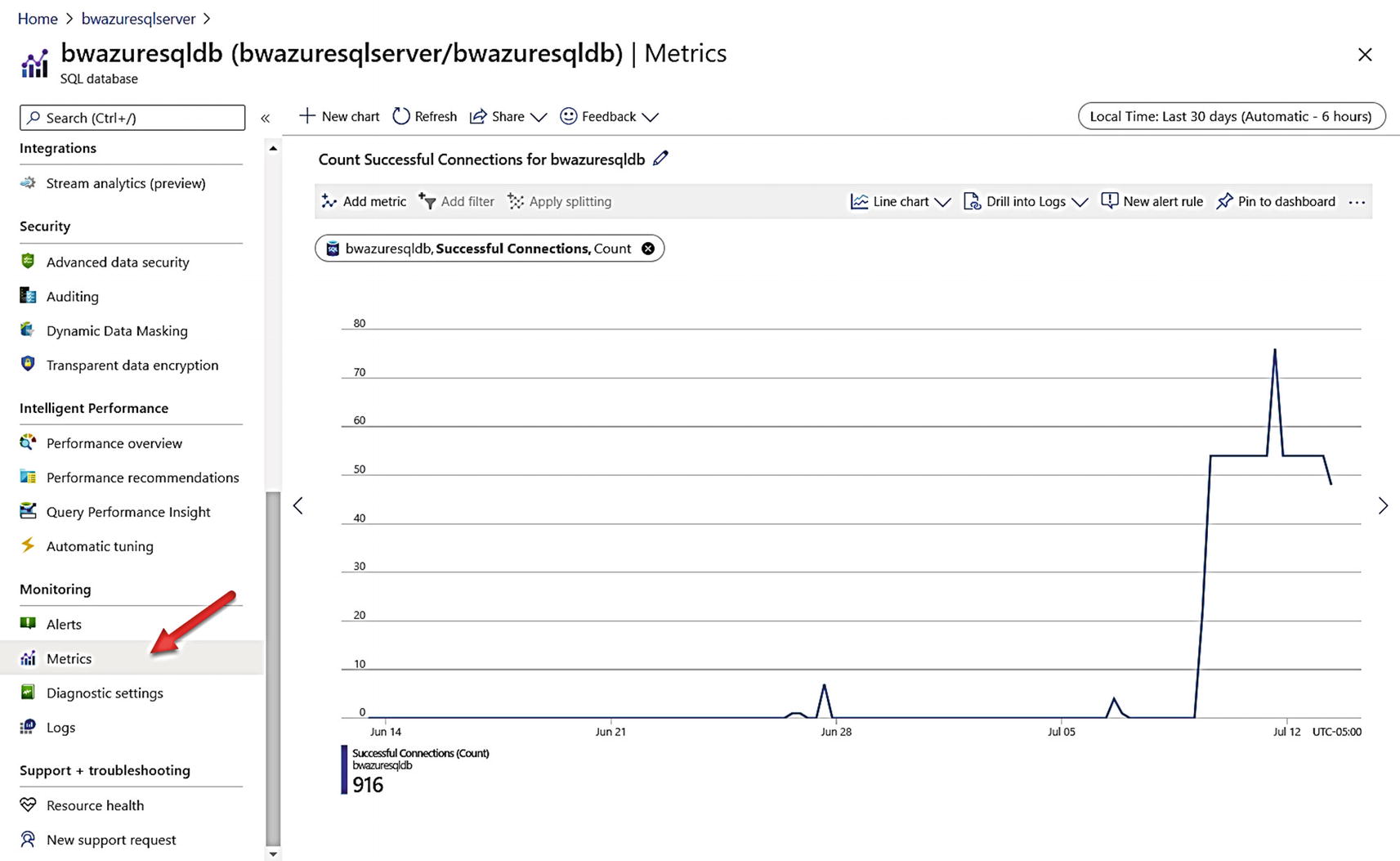
Task: Click the sidebar search field
Action: [132, 118]
